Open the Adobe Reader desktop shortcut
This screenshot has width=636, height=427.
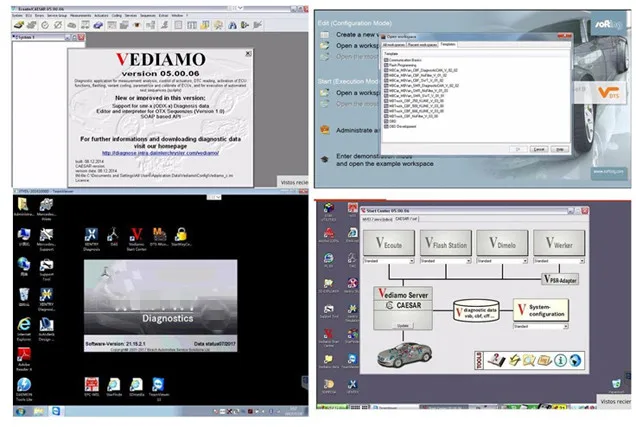coord(24,359)
